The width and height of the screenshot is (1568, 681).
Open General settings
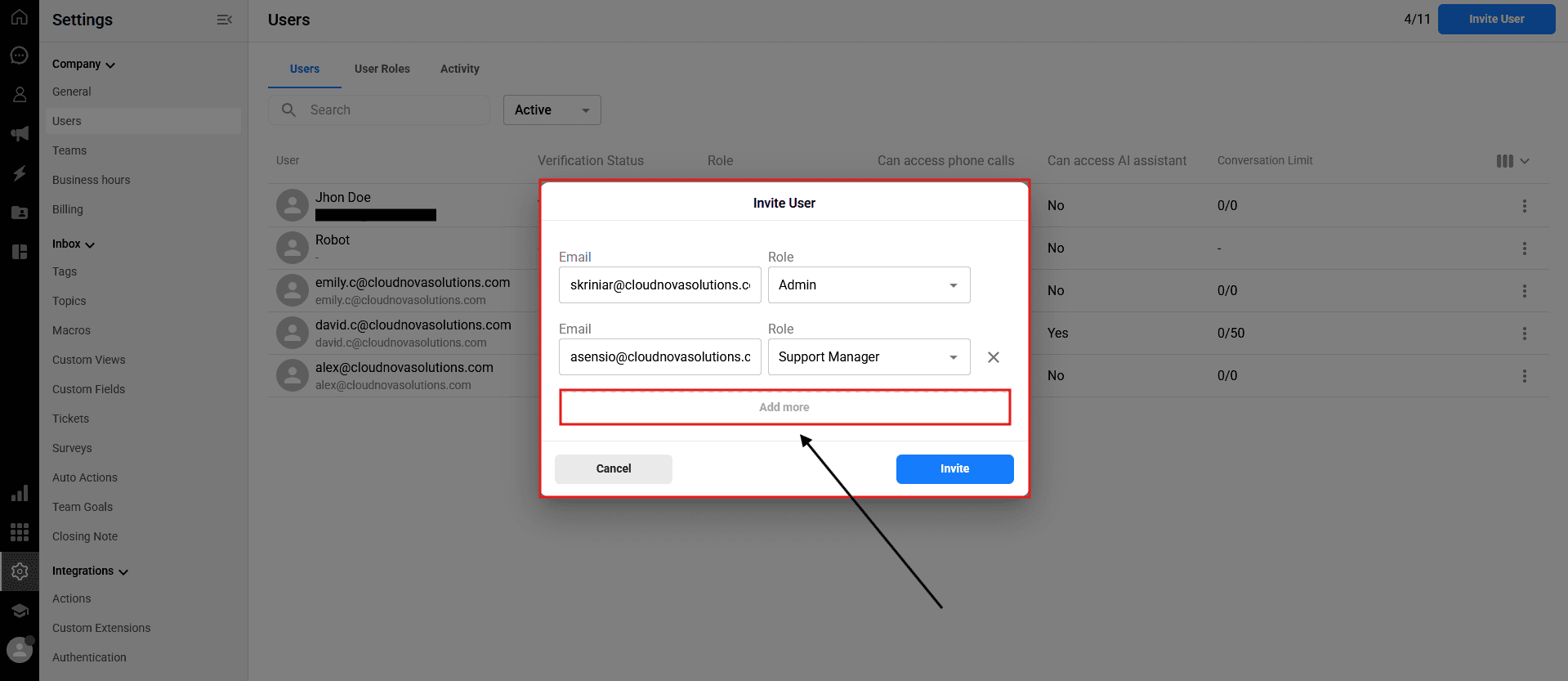pyautogui.click(x=72, y=92)
